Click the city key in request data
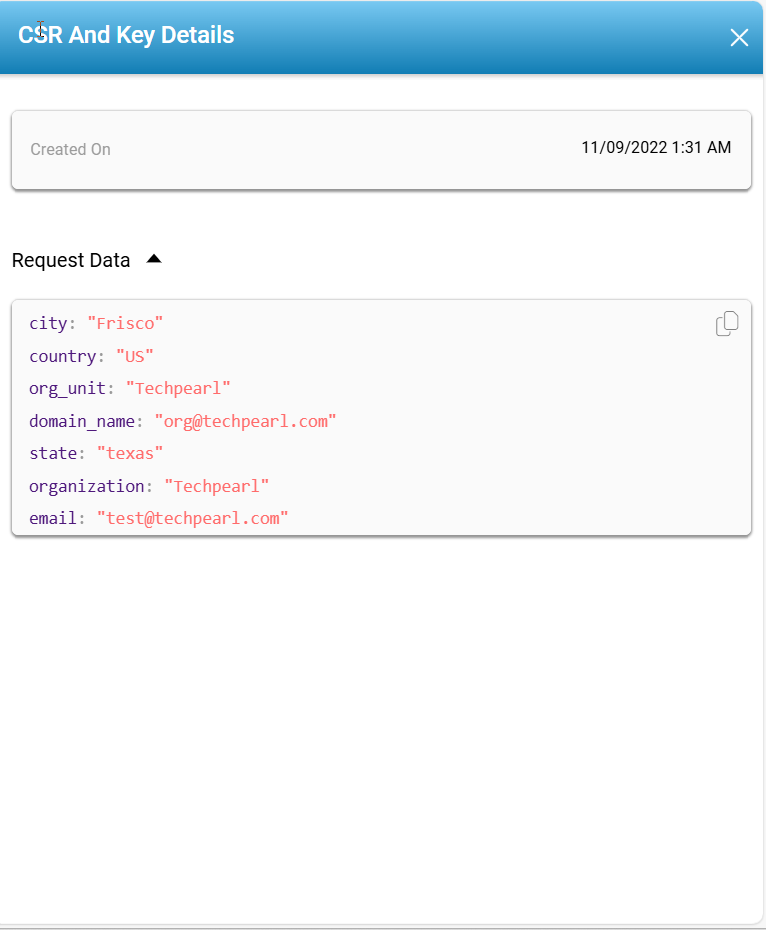This screenshot has width=766, height=930. (47, 323)
